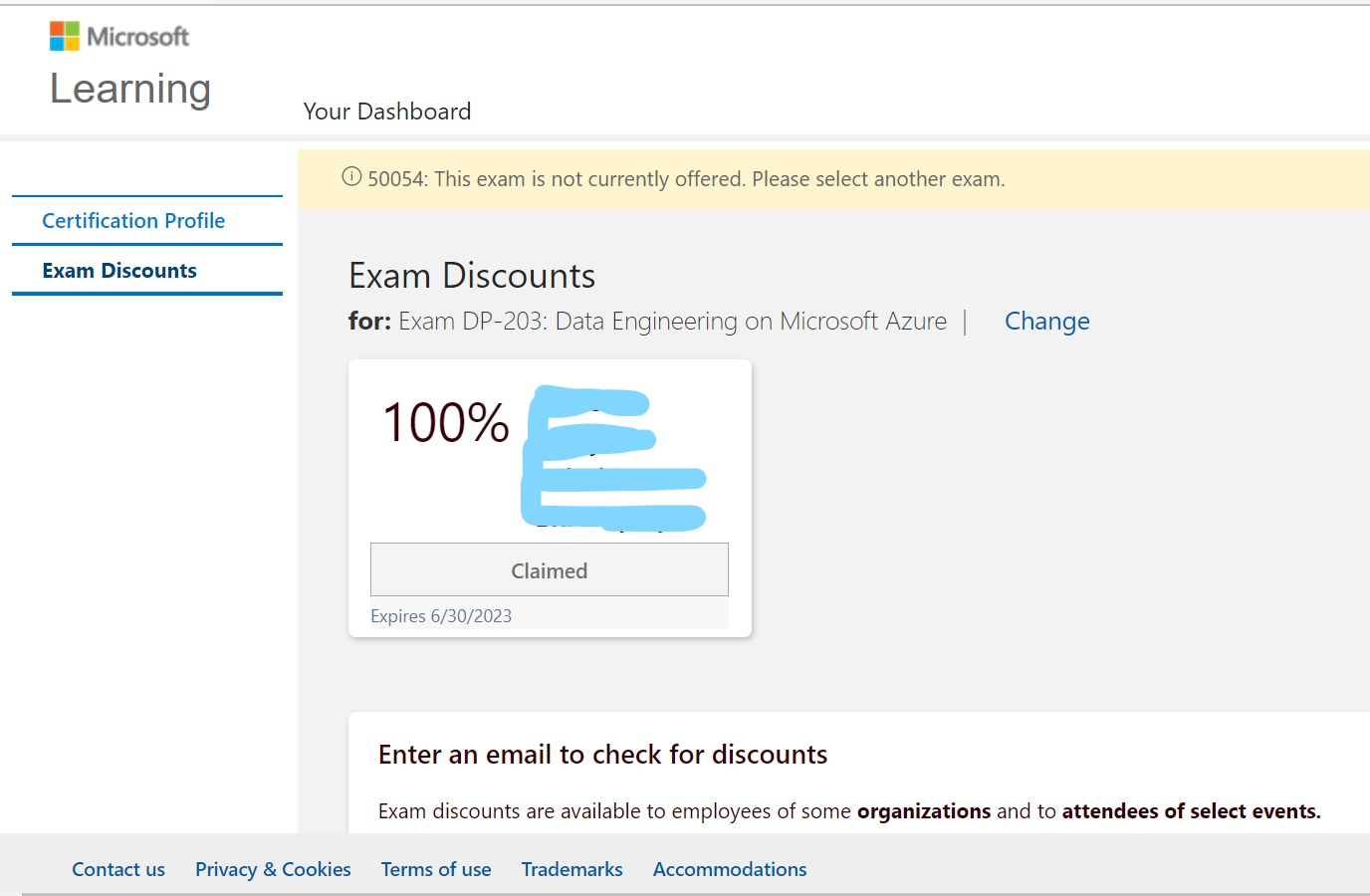The height and width of the screenshot is (896, 1370).
Task: Click the Expires 6/30/2023 text
Action: point(441,616)
